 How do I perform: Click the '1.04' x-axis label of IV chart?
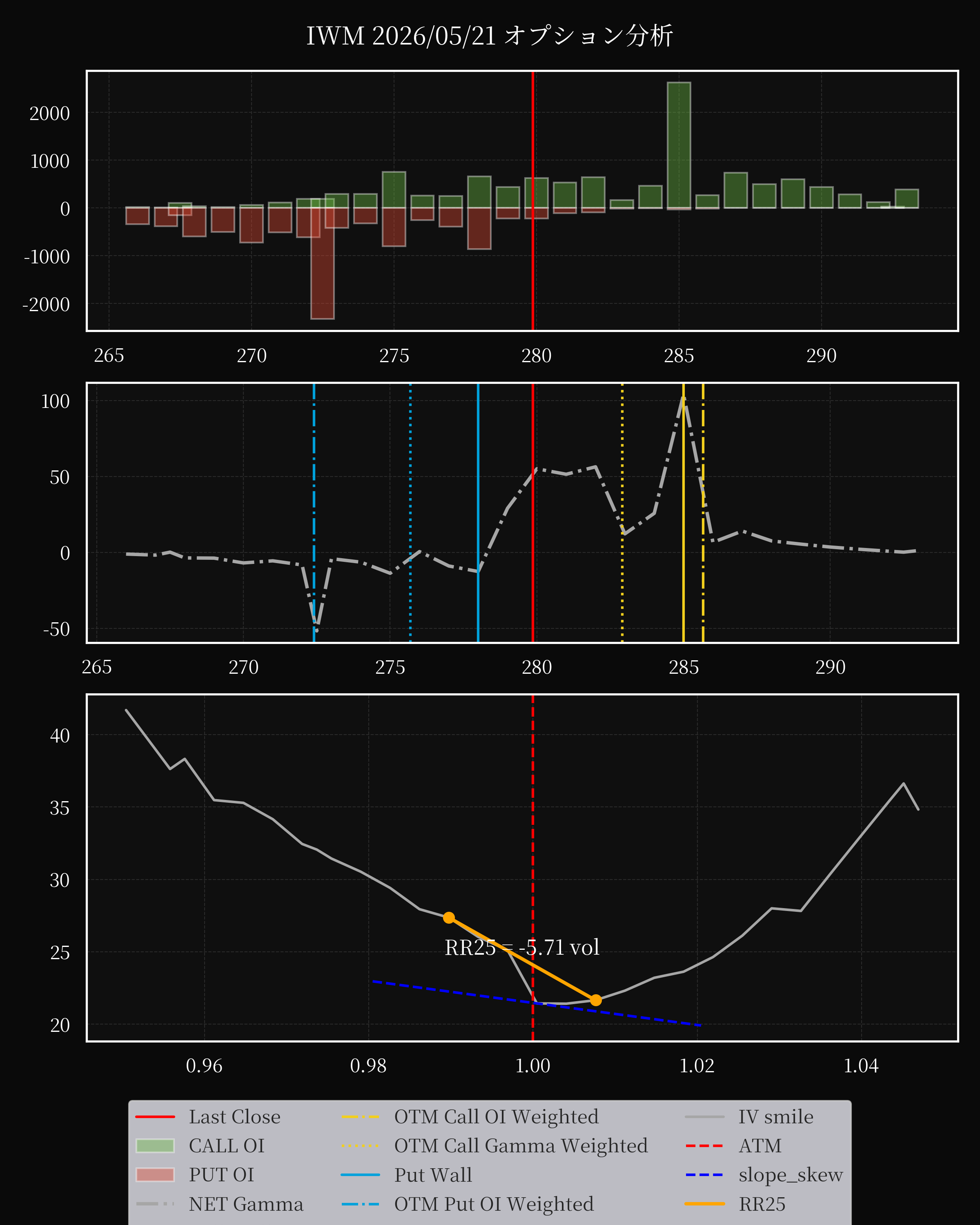pyautogui.click(x=861, y=1066)
